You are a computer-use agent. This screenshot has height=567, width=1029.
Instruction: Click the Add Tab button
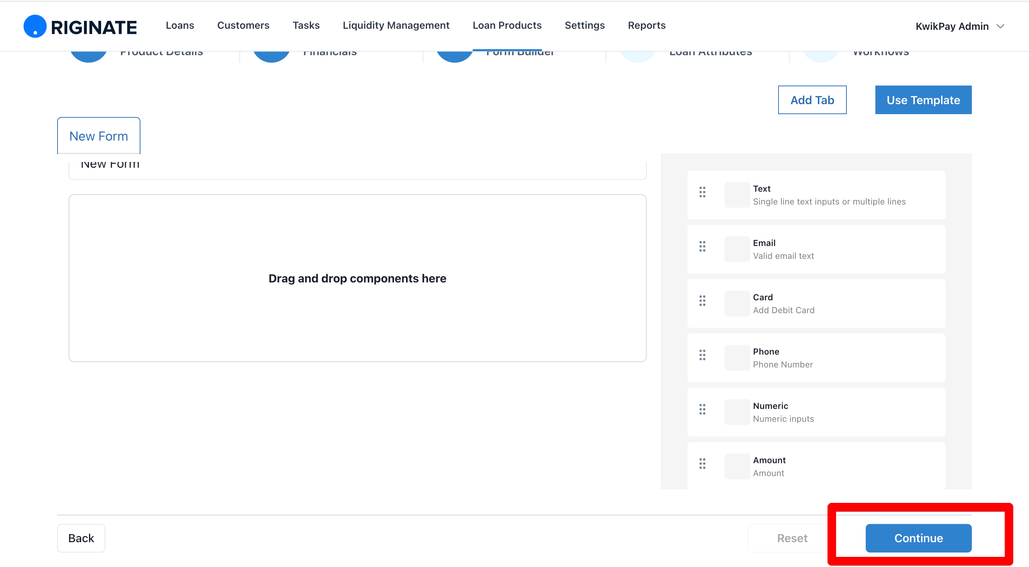tap(812, 100)
